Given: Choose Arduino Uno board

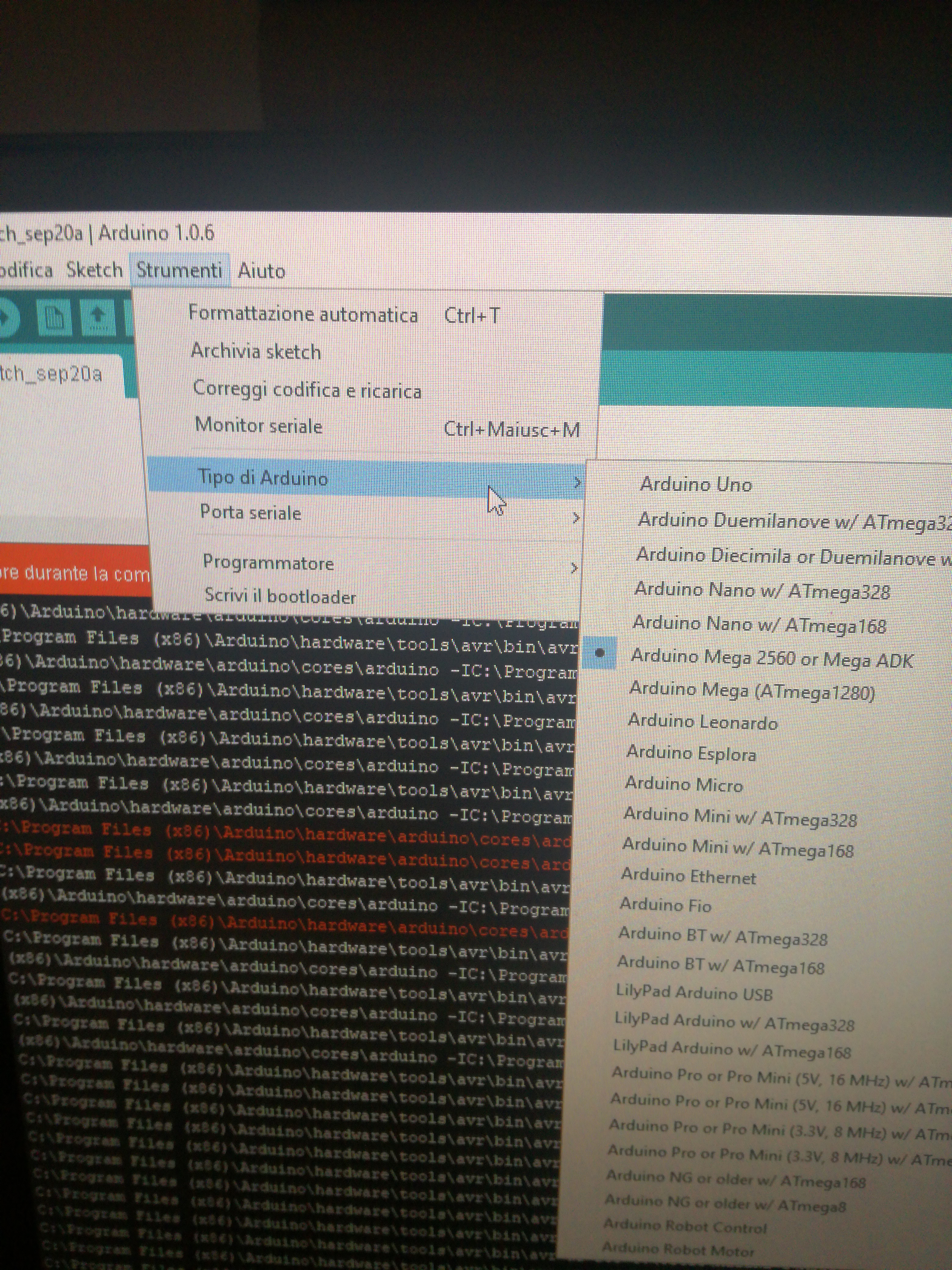Looking at the screenshot, I should [695, 484].
